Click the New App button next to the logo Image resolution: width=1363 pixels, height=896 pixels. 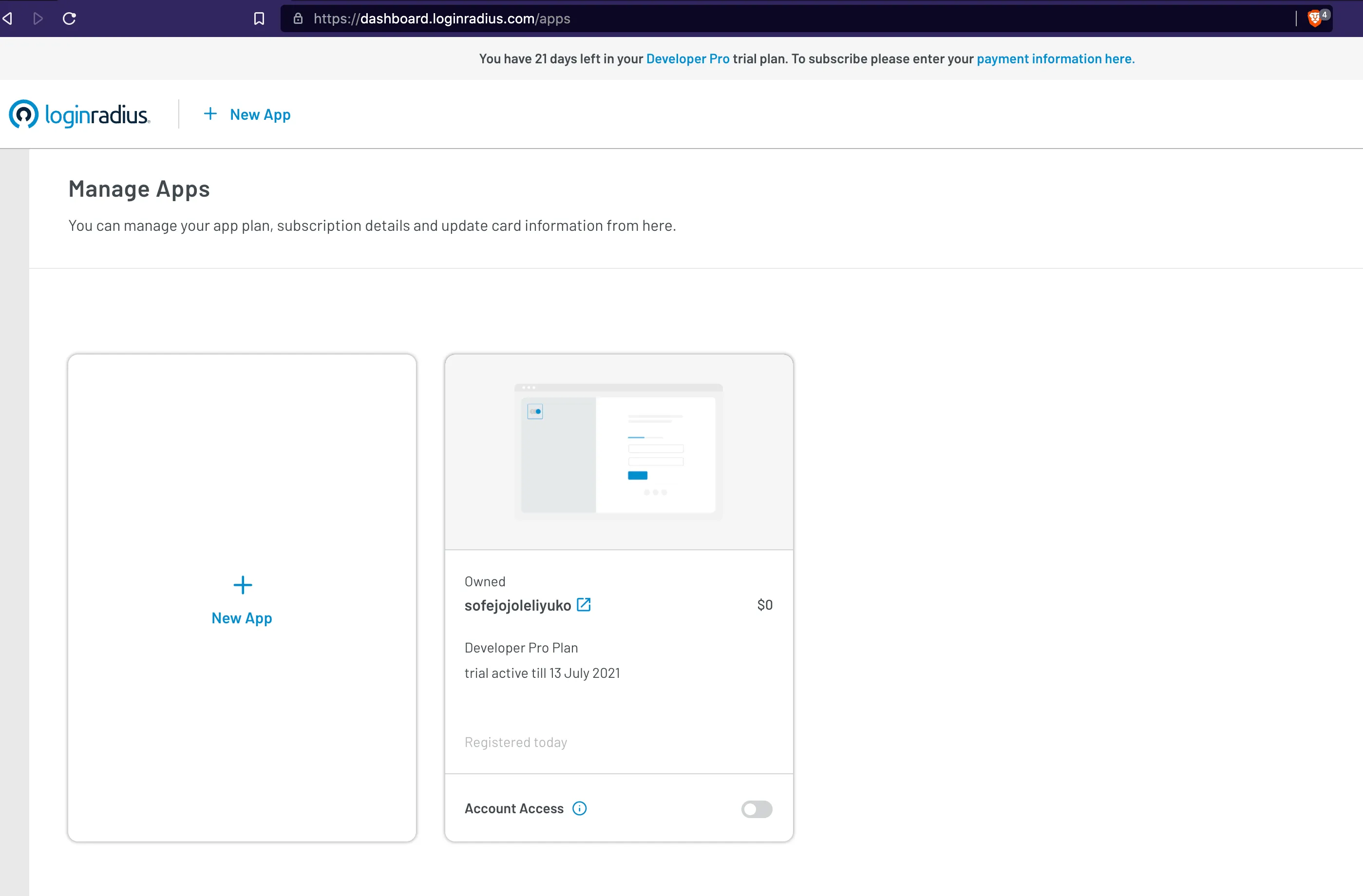click(x=247, y=114)
